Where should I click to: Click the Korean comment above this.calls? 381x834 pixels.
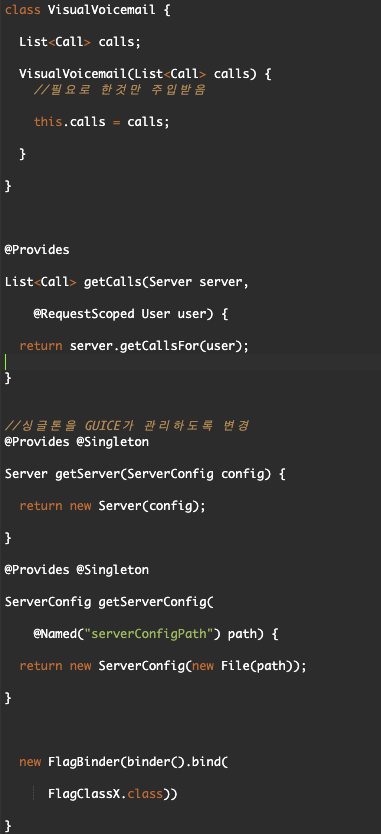[120, 90]
